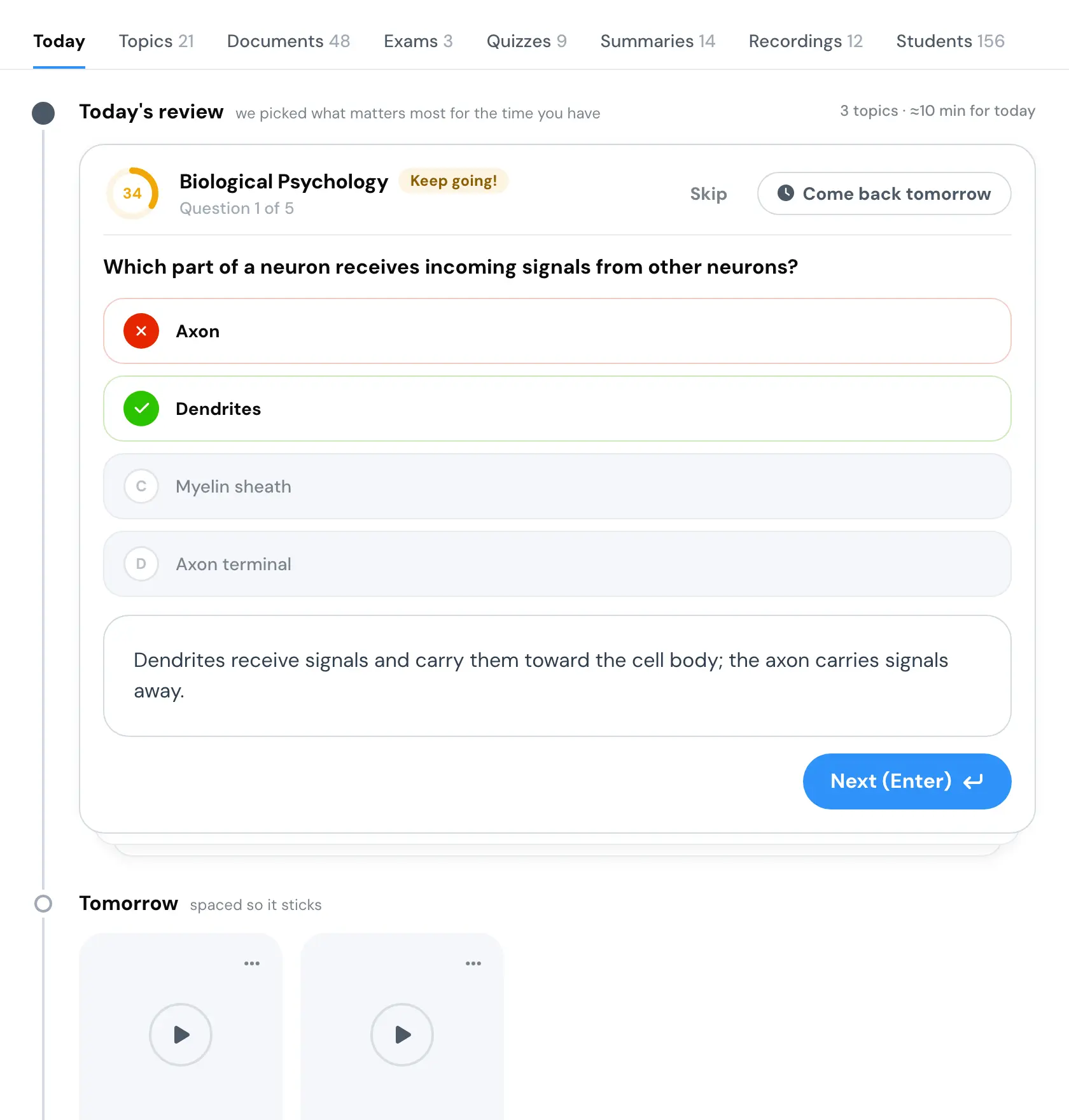
Task: Click the green checkmark icon beside Dendrites
Action: (x=141, y=409)
